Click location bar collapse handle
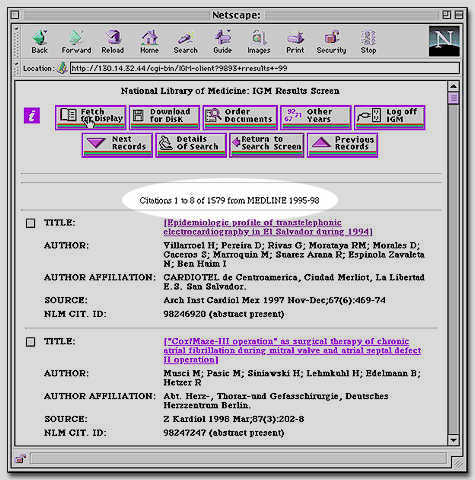 [17, 69]
